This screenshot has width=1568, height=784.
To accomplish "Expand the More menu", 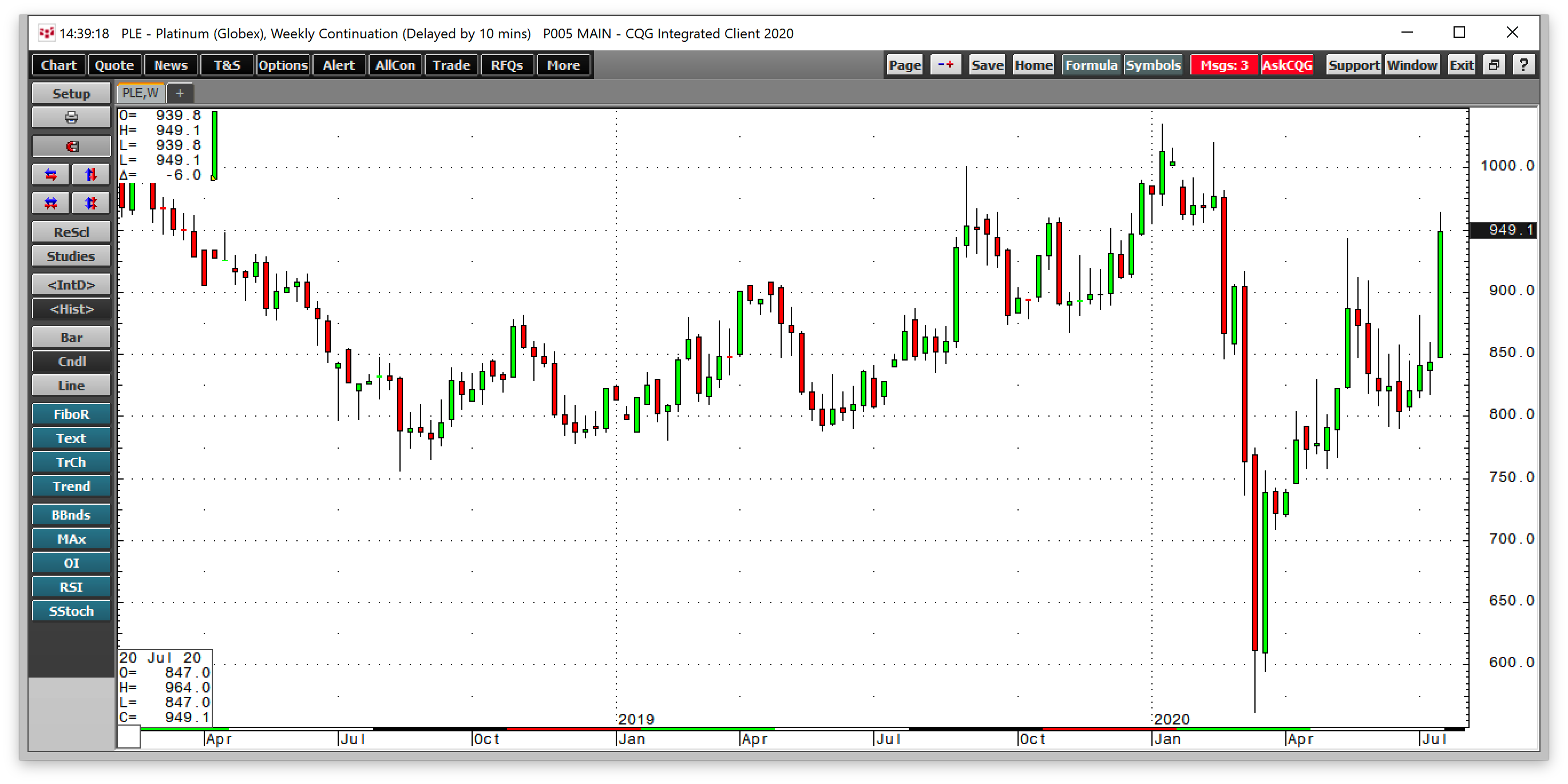I will click(563, 65).
